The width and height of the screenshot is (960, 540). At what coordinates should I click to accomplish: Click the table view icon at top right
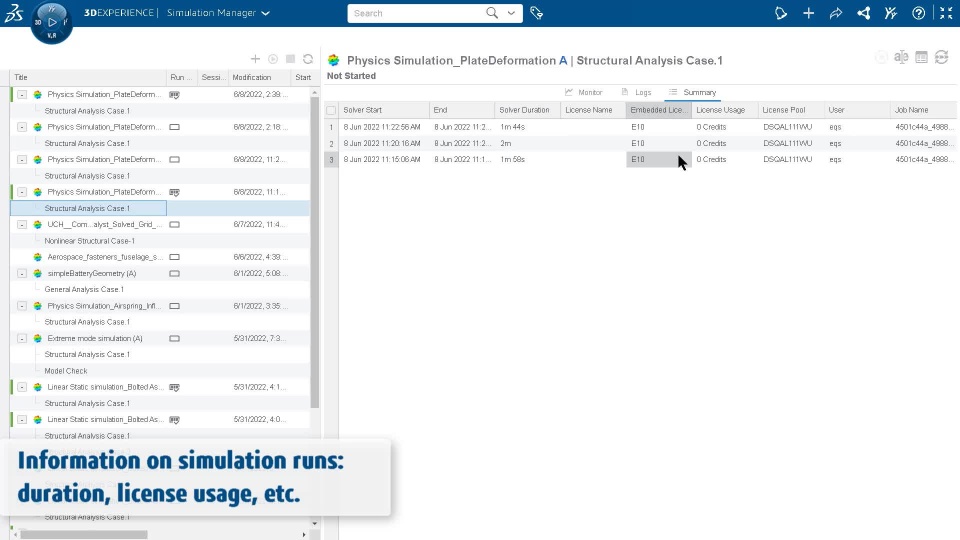click(921, 57)
